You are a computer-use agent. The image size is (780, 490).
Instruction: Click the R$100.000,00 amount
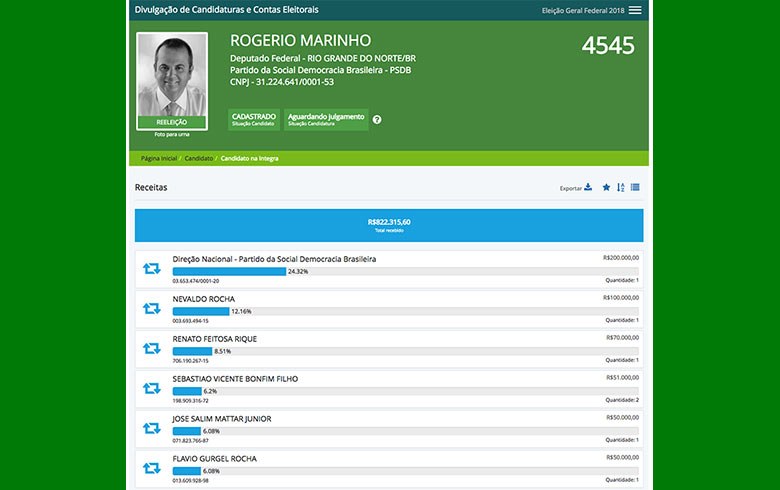click(621, 297)
